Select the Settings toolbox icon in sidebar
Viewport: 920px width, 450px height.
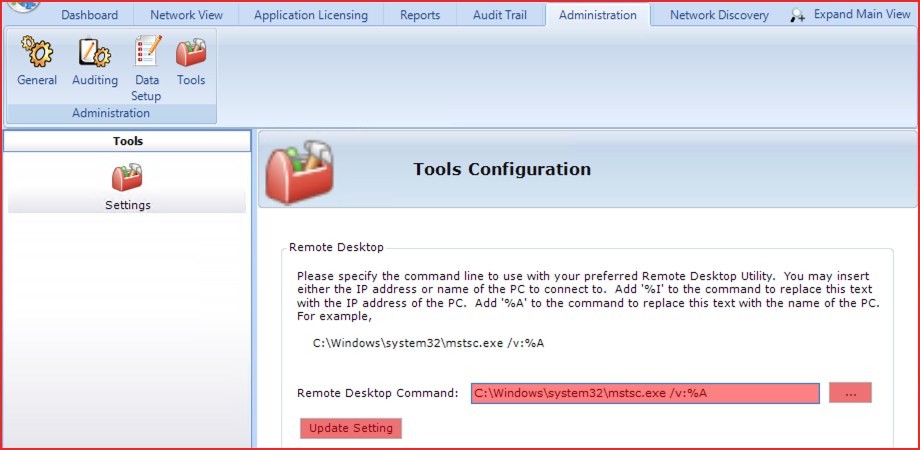(x=127, y=178)
